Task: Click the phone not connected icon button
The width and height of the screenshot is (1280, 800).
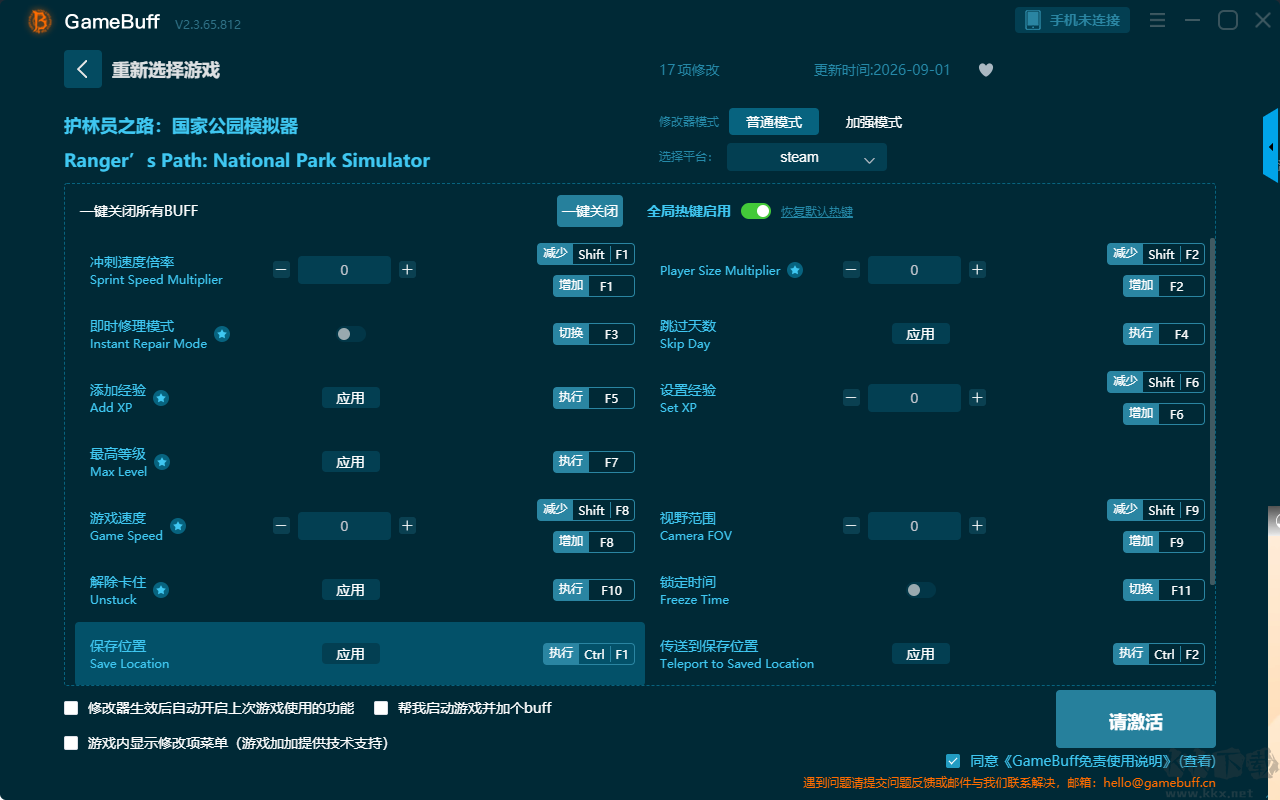Action: click(x=1073, y=20)
